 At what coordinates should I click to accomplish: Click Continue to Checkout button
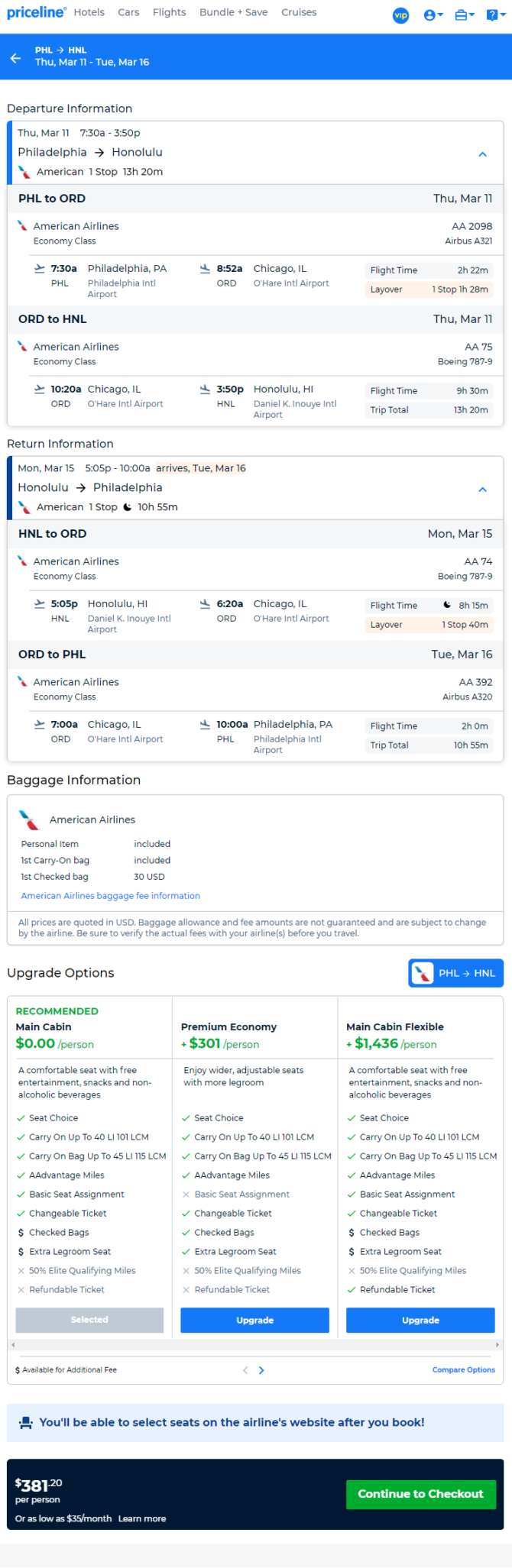[x=420, y=1494]
